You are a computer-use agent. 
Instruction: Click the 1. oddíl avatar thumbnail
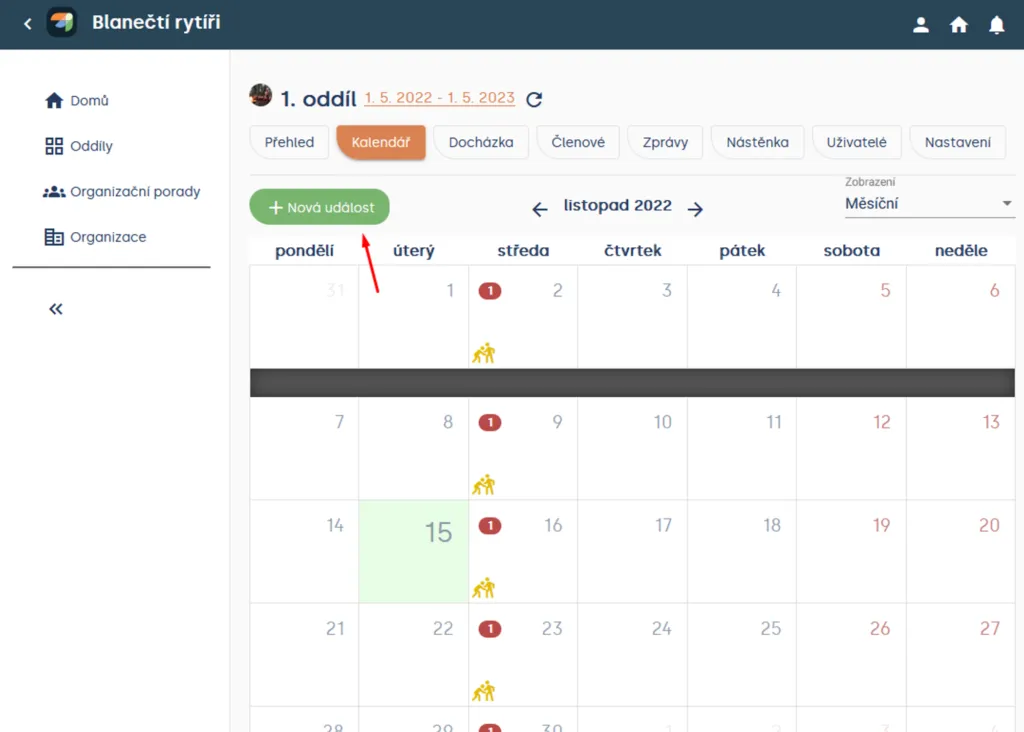[261, 95]
